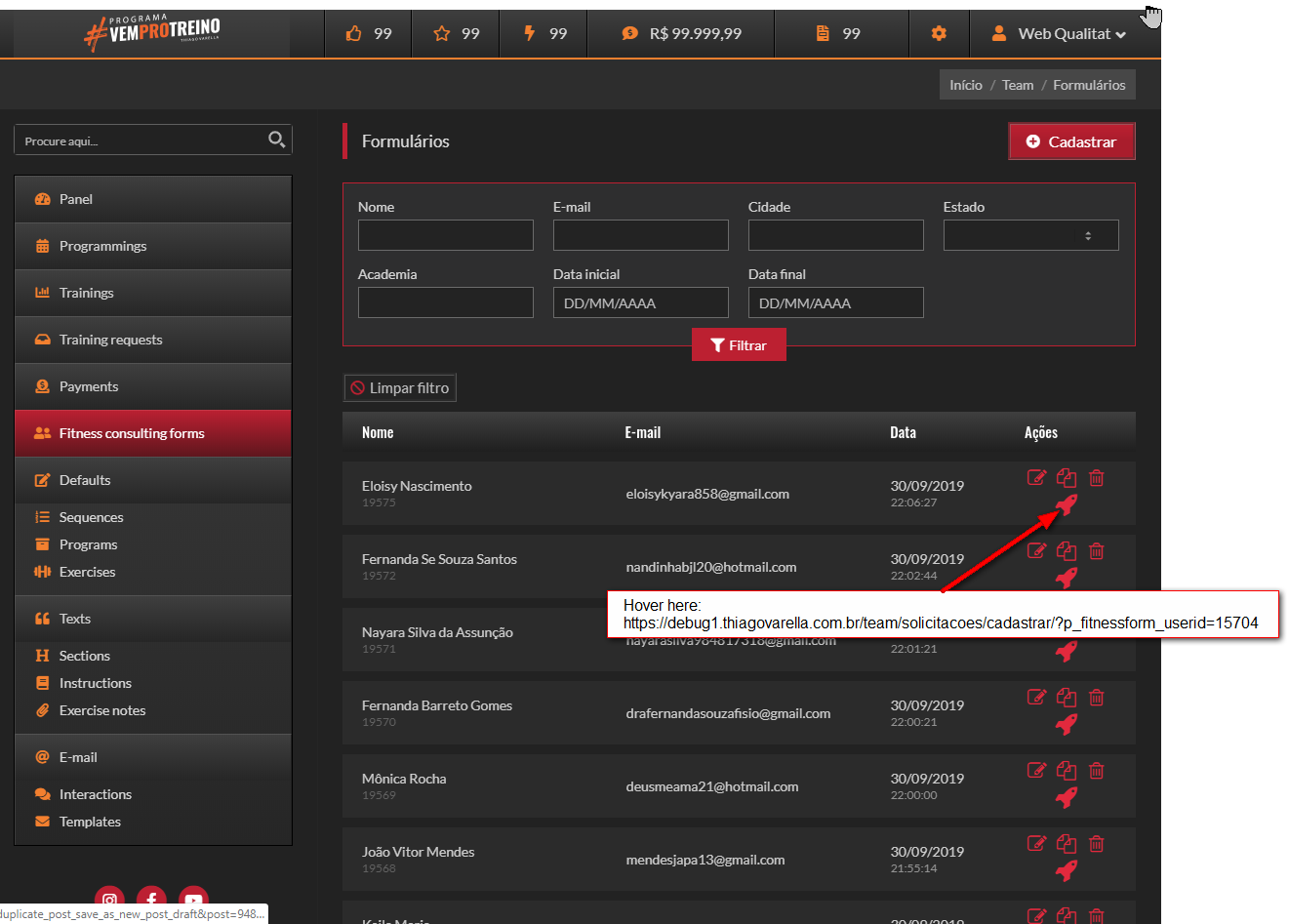Click the email mendesjapa13@gmail.com
This screenshot has height=924, width=1289.
click(705, 860)
